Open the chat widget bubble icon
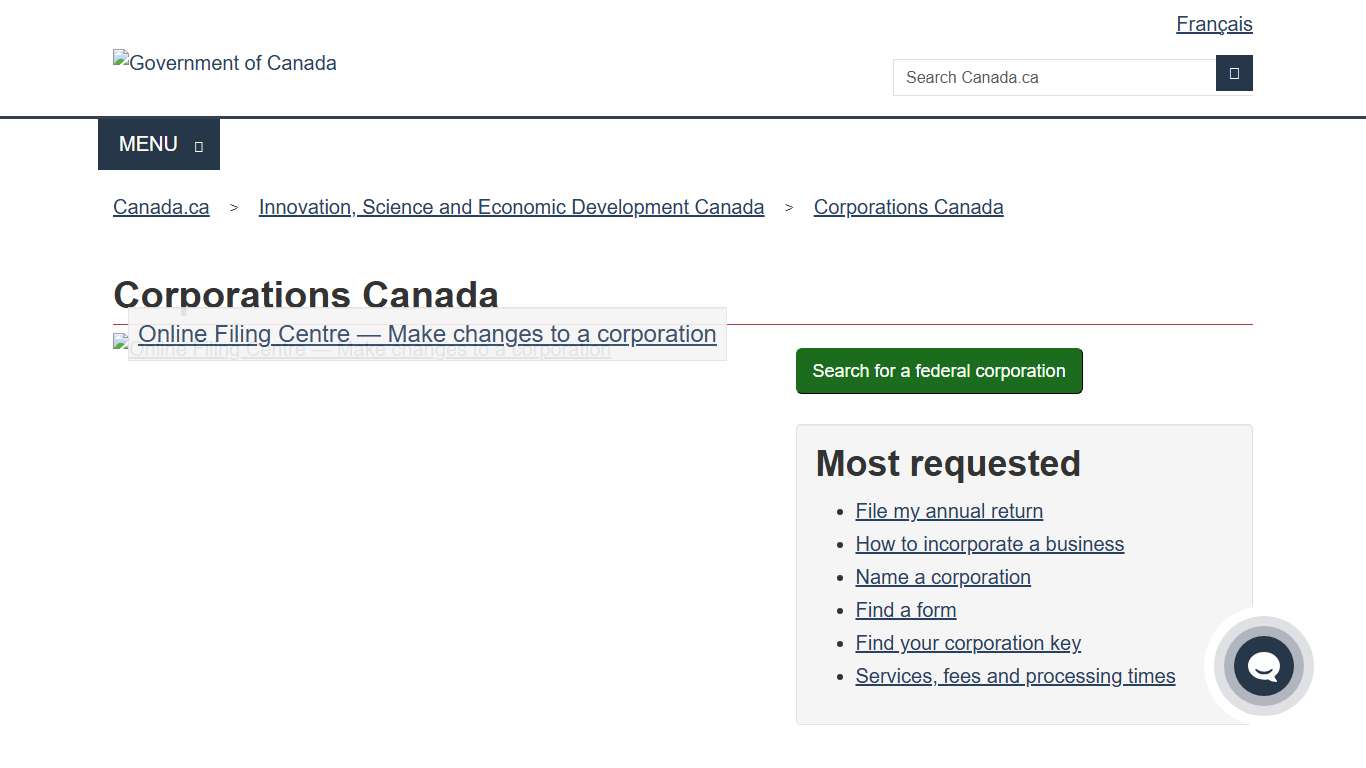Image resolution: width=1366 pixels, height=768 pixels. pyautogui.click(x=1263, y=666)
